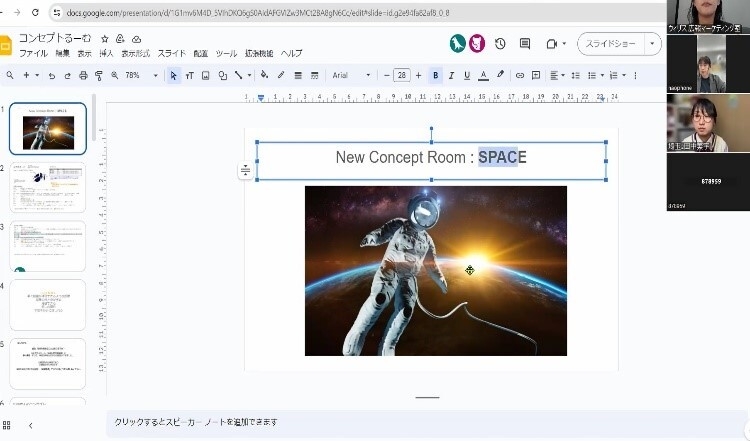Open version history clock icon
This screenshot has width=750, height=441.
pyautogui.click(x=499, y=44)
